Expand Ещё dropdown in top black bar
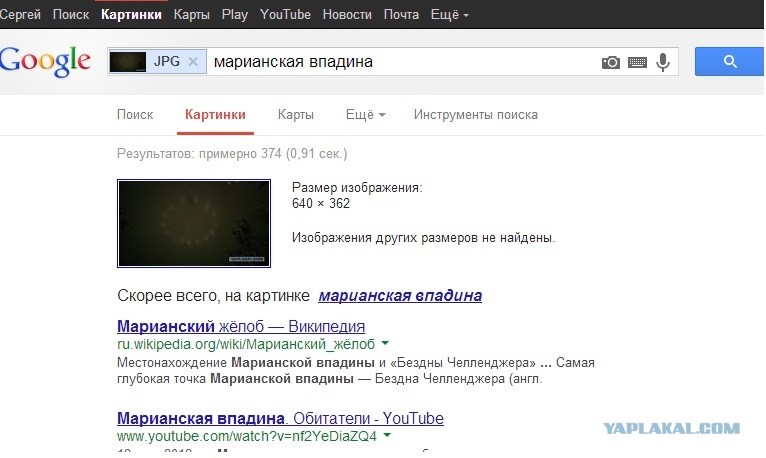 click(x=449, y=15)
